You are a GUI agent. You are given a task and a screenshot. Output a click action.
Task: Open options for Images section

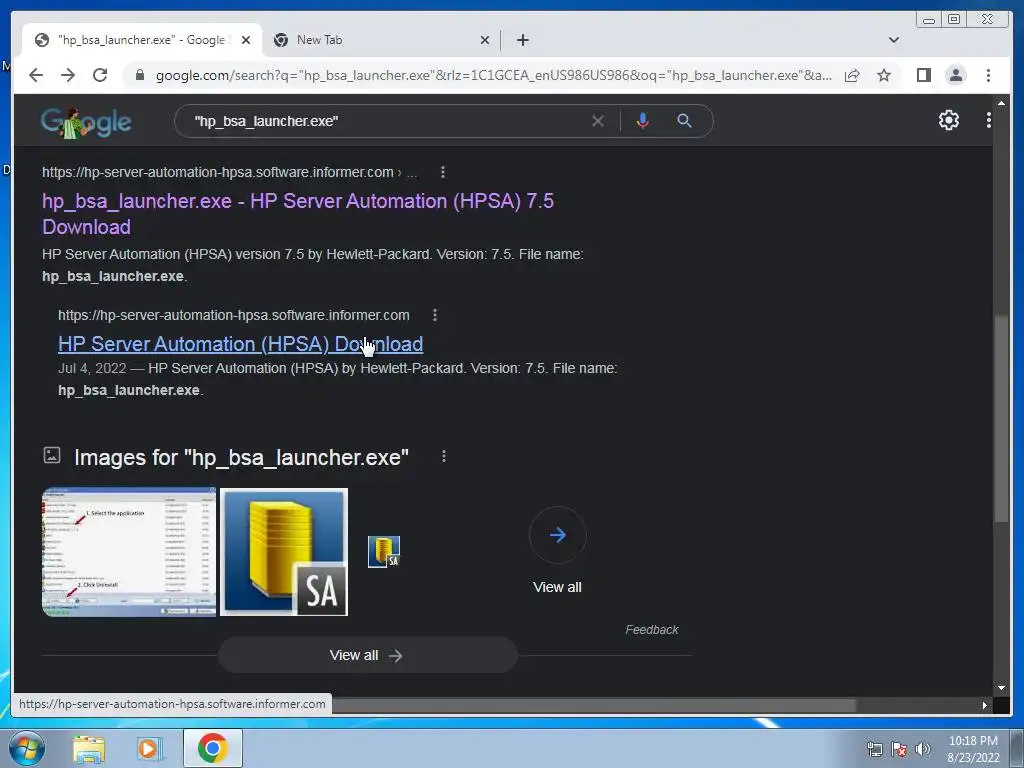pyautogui.click(x=444, y=456)
